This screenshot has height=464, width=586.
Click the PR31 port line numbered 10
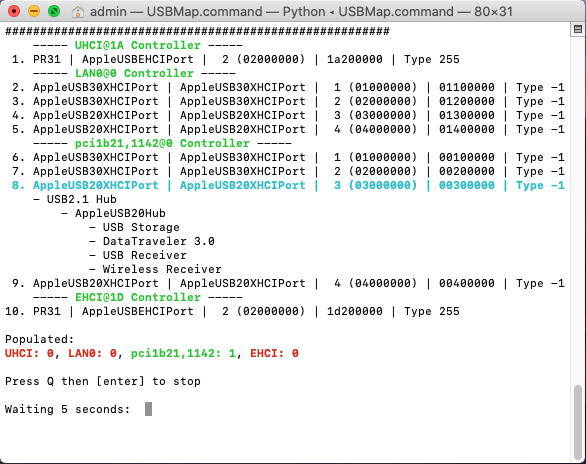(232, 311)
